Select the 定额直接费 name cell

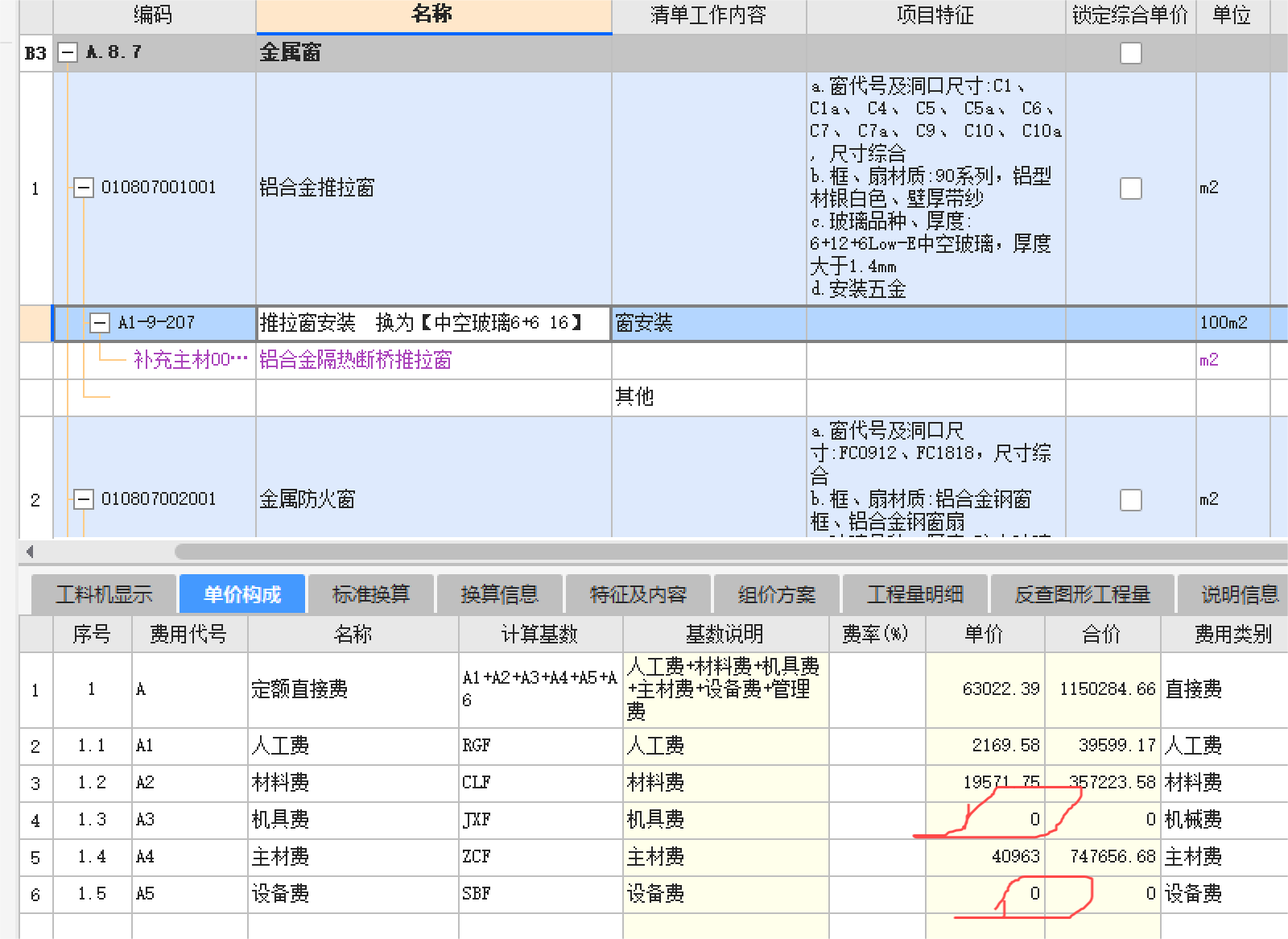click(353, 690)
